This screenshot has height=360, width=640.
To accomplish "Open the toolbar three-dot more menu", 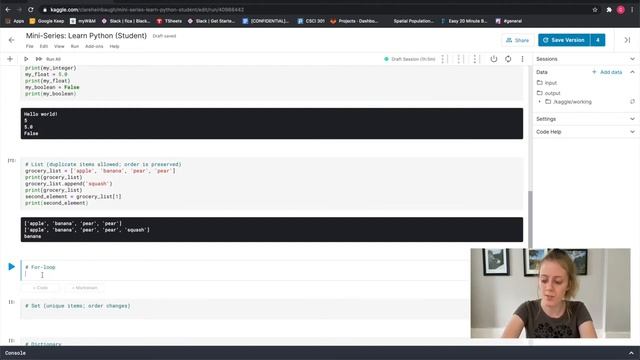I will click(x=522, y=59).
